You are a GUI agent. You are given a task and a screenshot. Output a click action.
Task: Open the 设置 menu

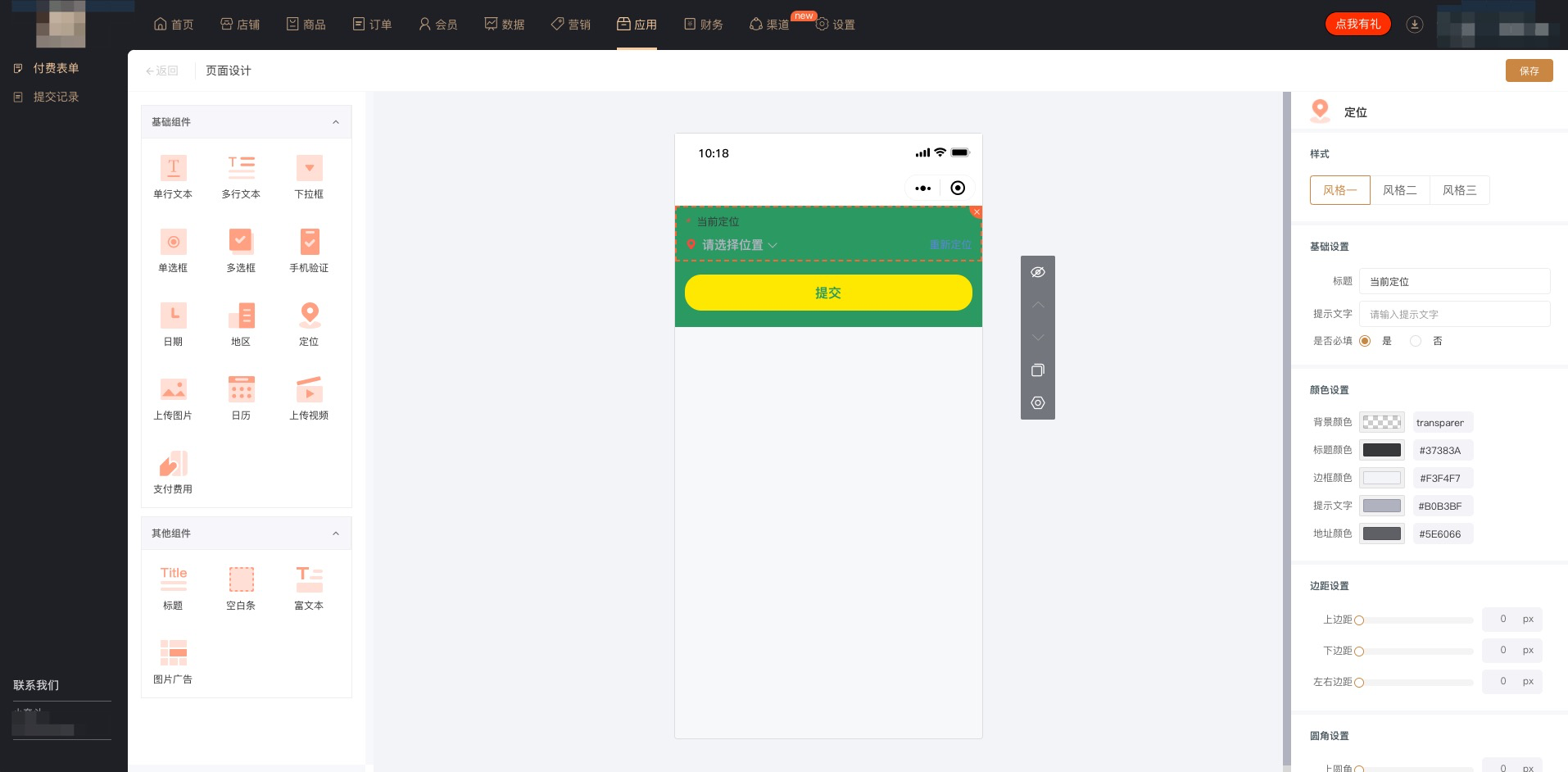[836, 25]
